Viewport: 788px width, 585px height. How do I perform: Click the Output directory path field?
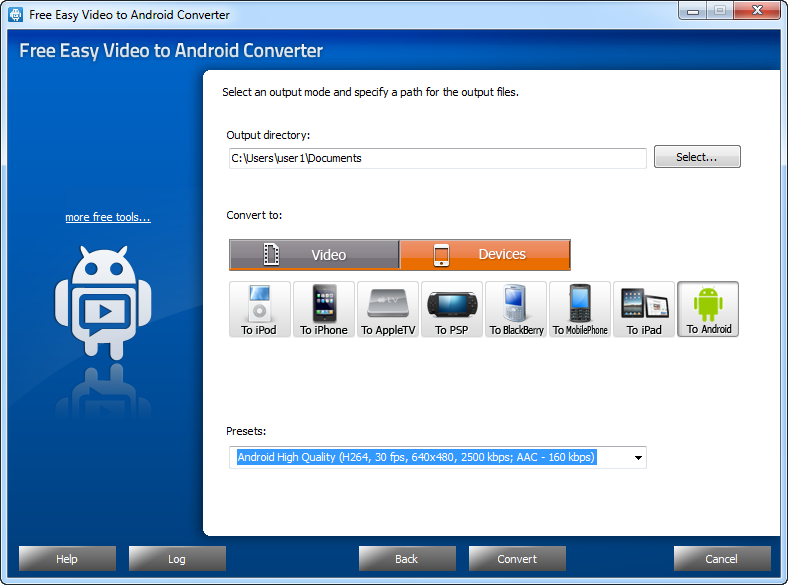[438, 158]
